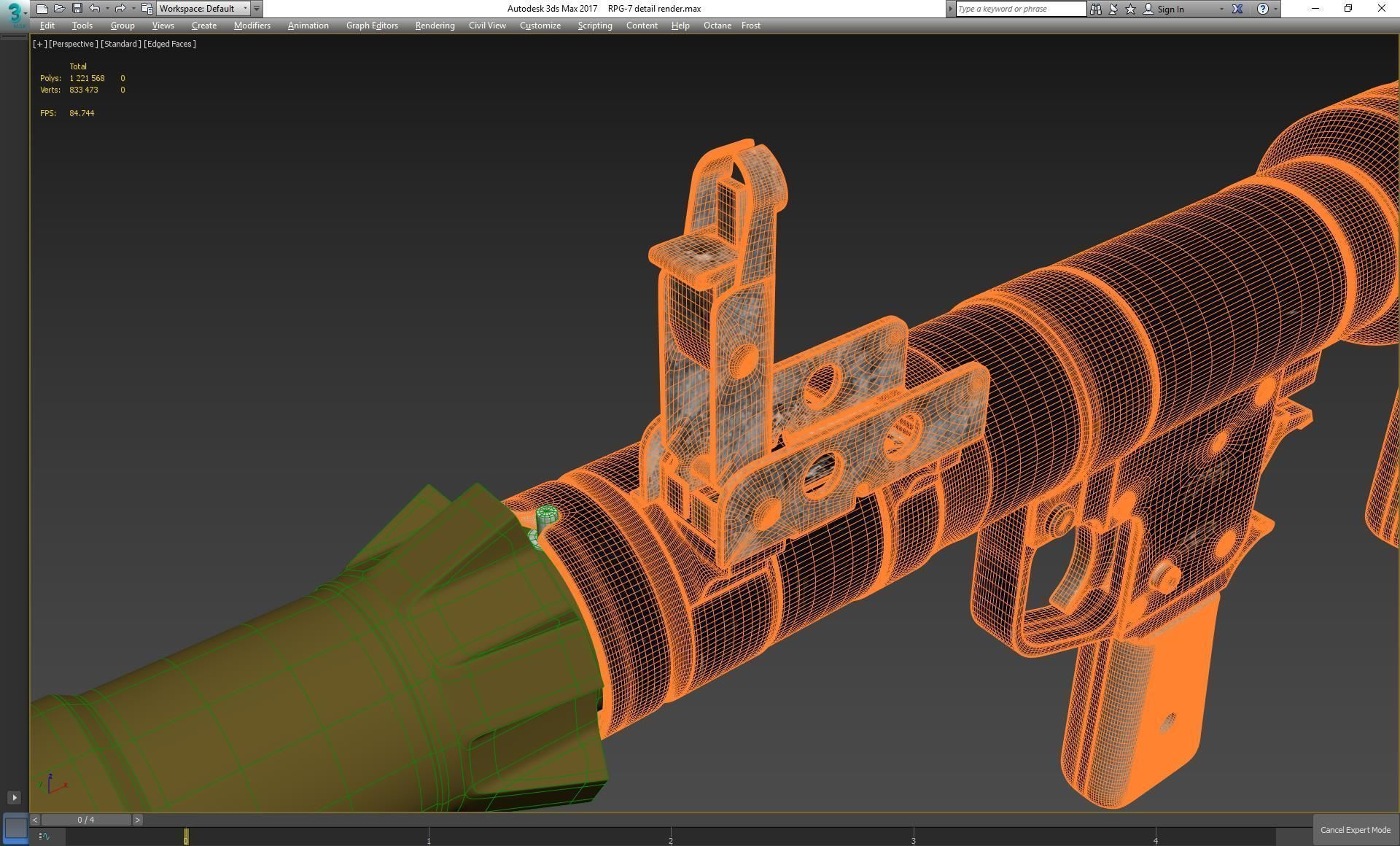Open Mini Curve Editor icon on timeline
This screenshot has width=1400, height=846.
tap(44, 837)
